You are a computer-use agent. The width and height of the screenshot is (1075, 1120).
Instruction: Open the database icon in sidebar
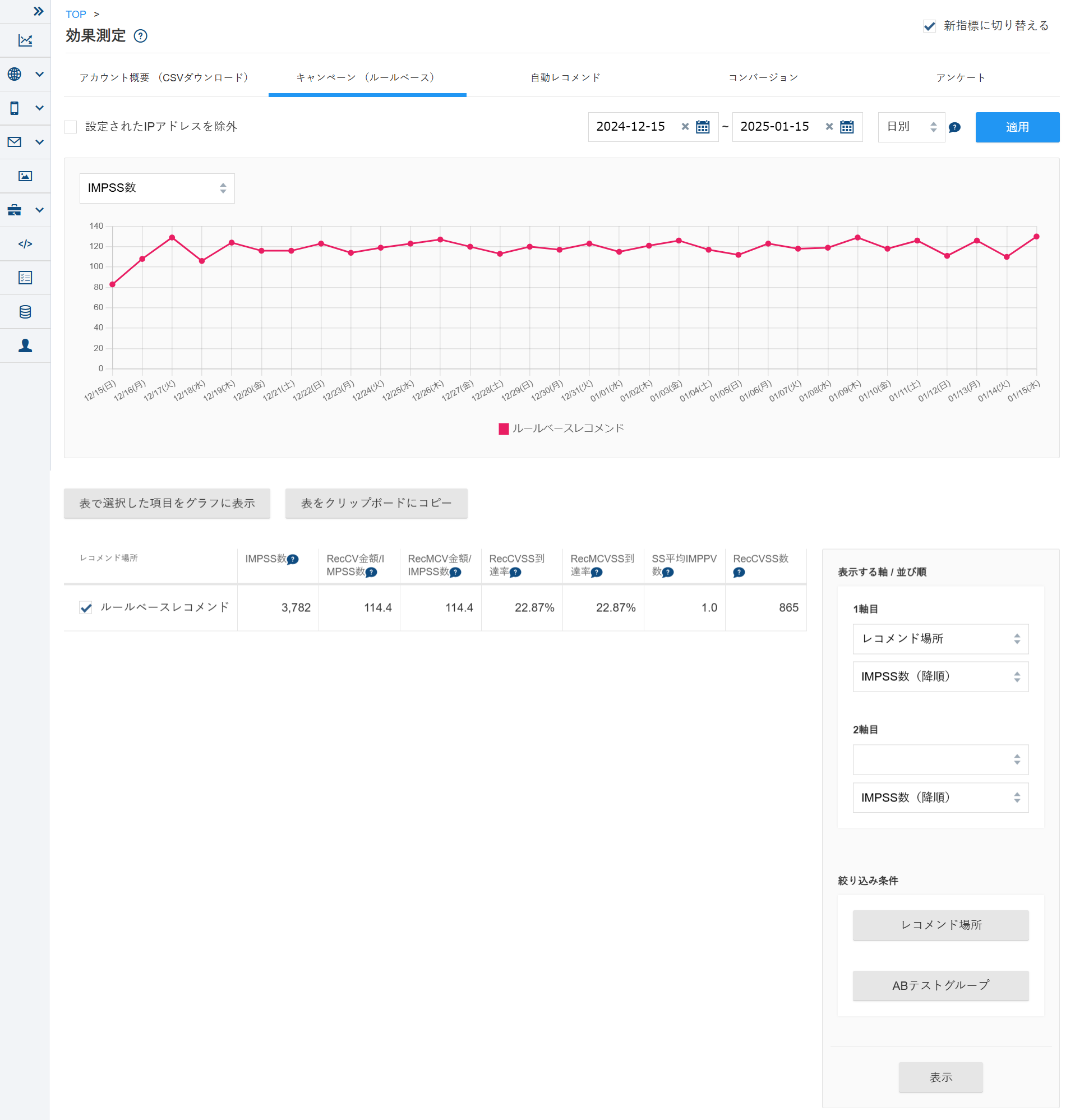tap(25, 312)
